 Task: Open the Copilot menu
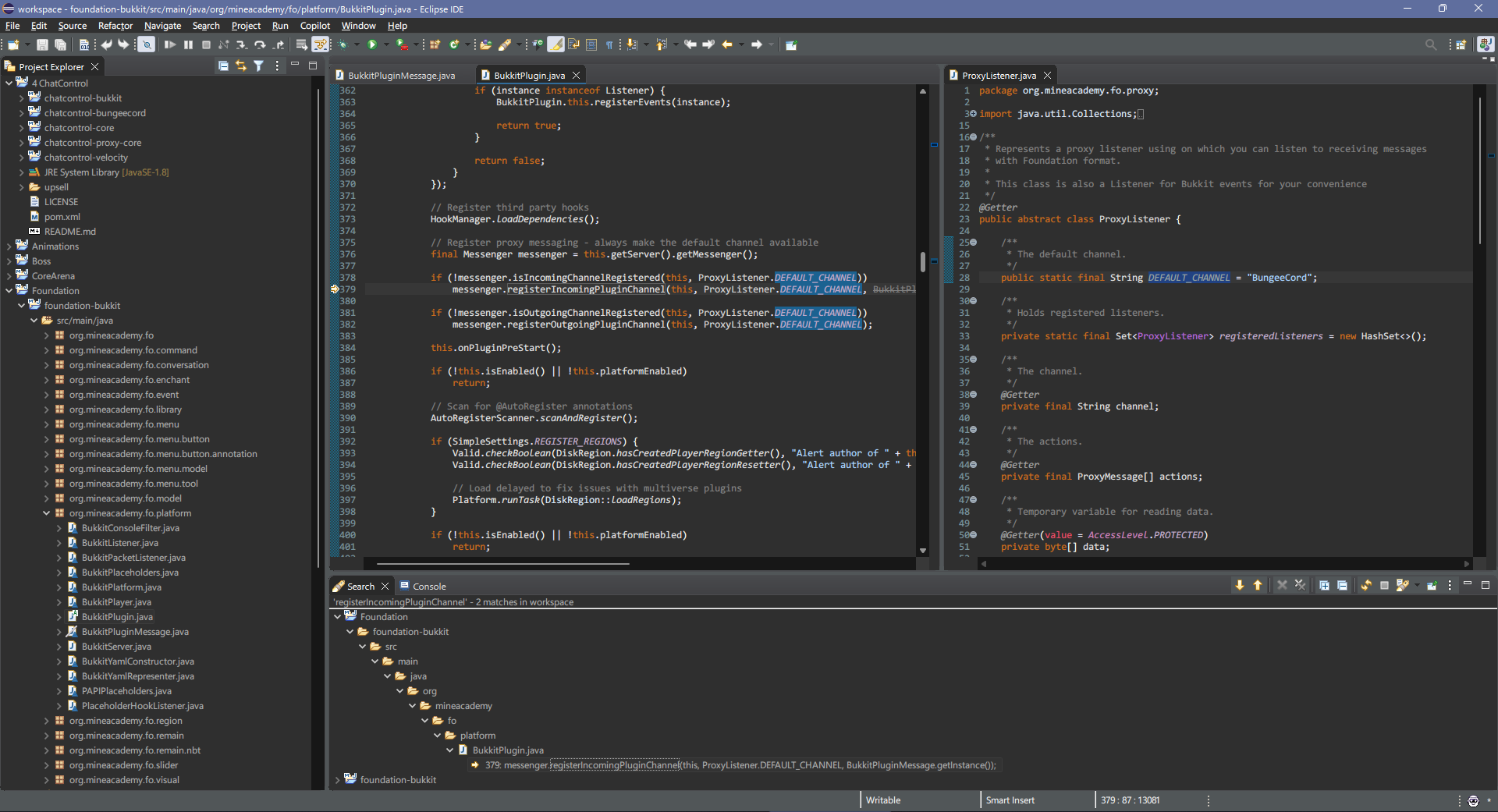coord(315,26)
